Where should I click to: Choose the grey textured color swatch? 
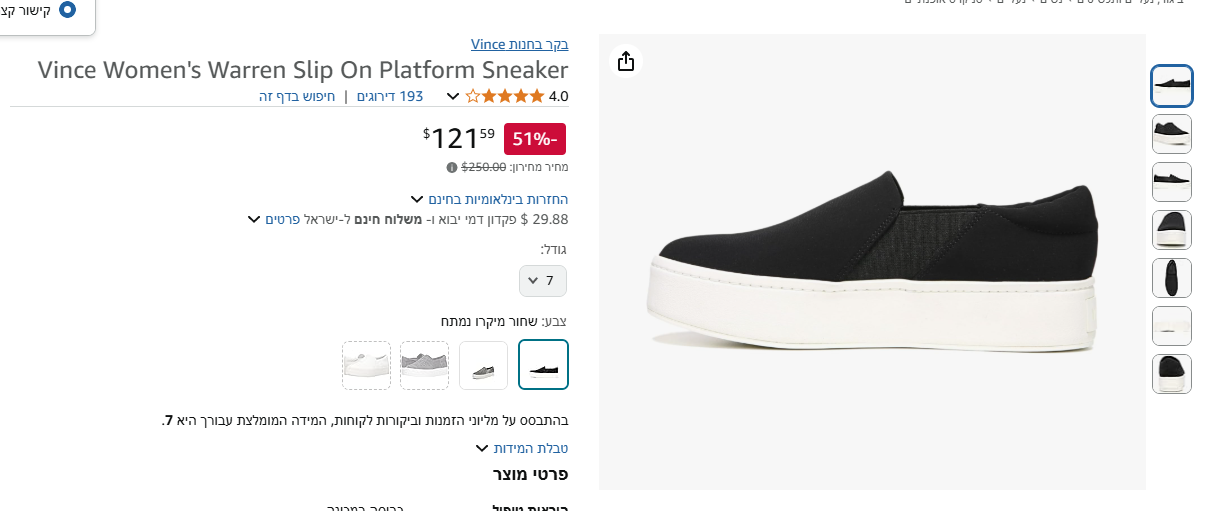pos(424,365)
